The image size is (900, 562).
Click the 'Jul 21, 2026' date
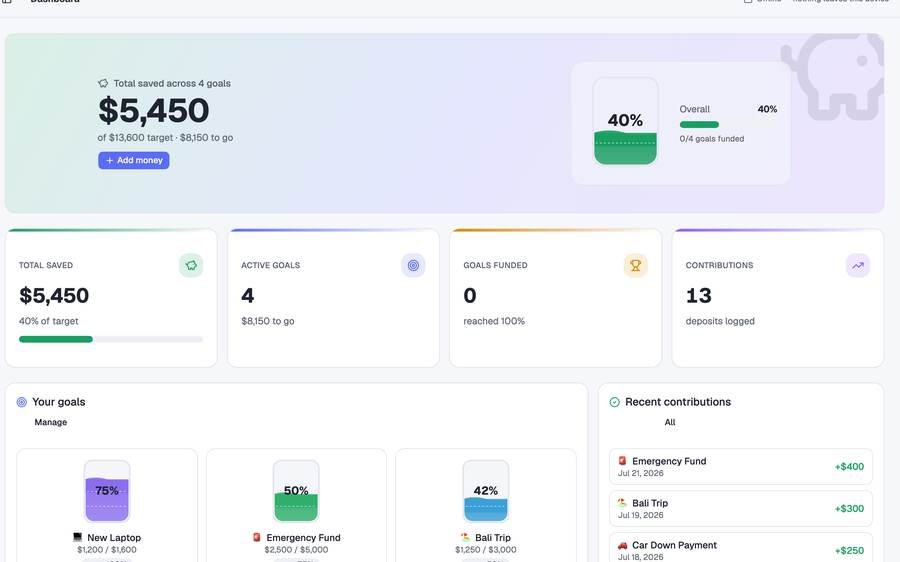click(x=641, y=473)
